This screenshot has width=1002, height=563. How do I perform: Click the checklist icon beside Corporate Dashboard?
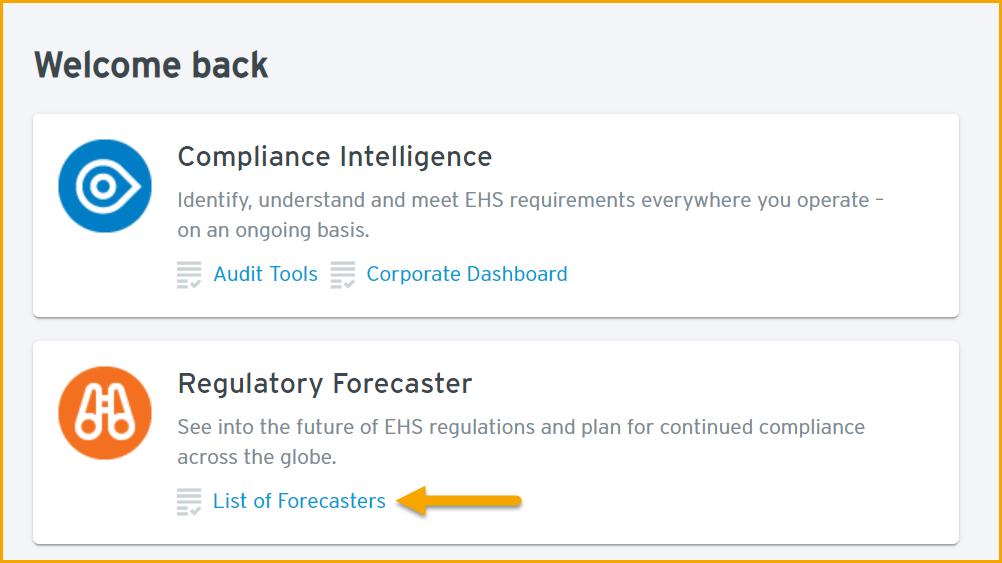pos(343,275)
